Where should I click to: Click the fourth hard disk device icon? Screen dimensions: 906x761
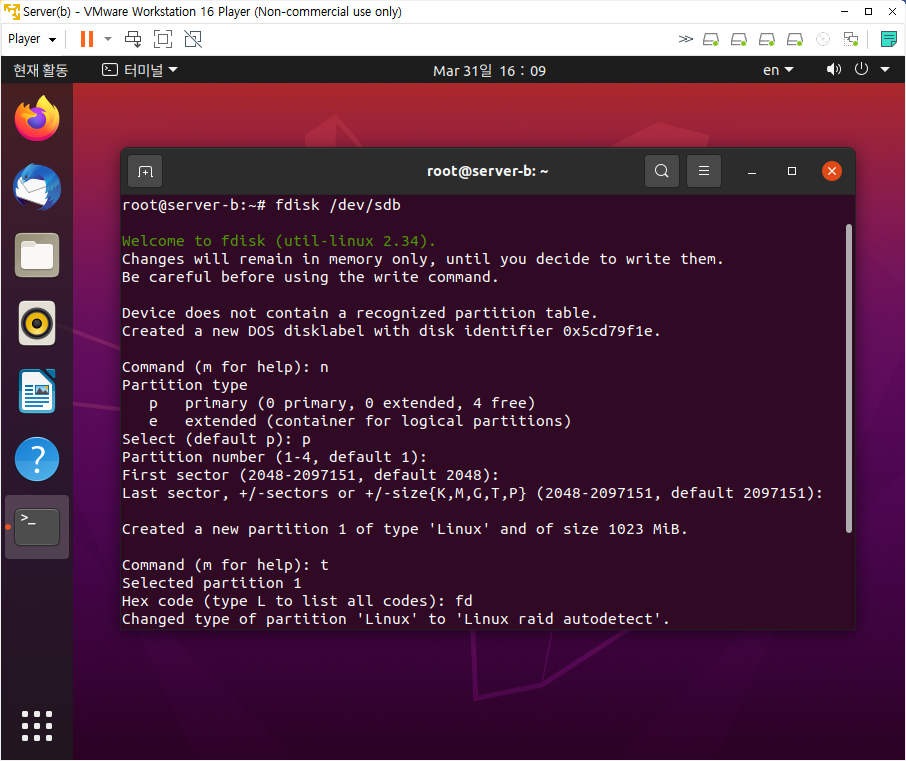[795, 39]
